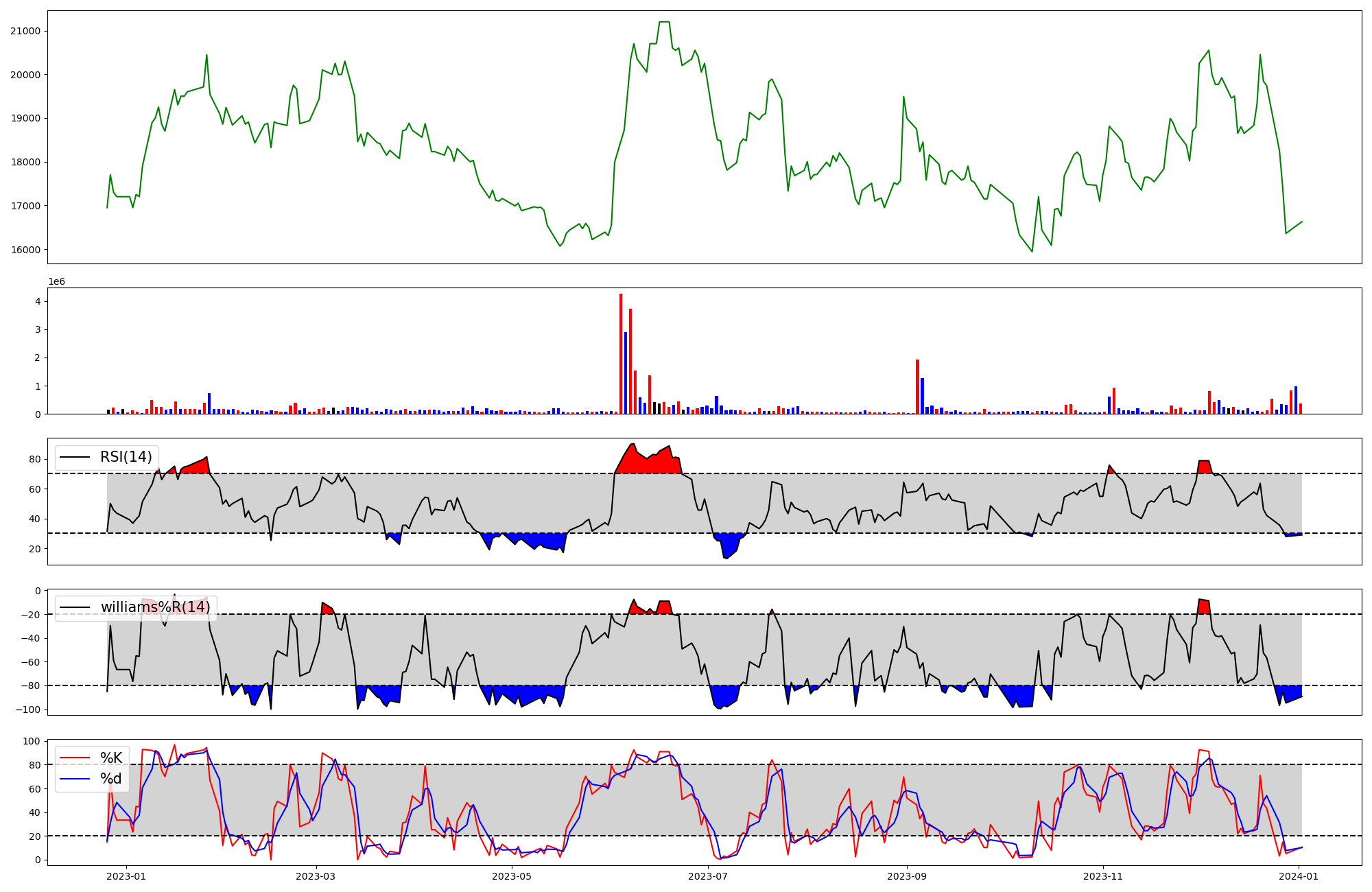The width and height of the screenshot is (1372, 892).
Task: Click the 1e6 volume scale label
Action: pos(56,282)
